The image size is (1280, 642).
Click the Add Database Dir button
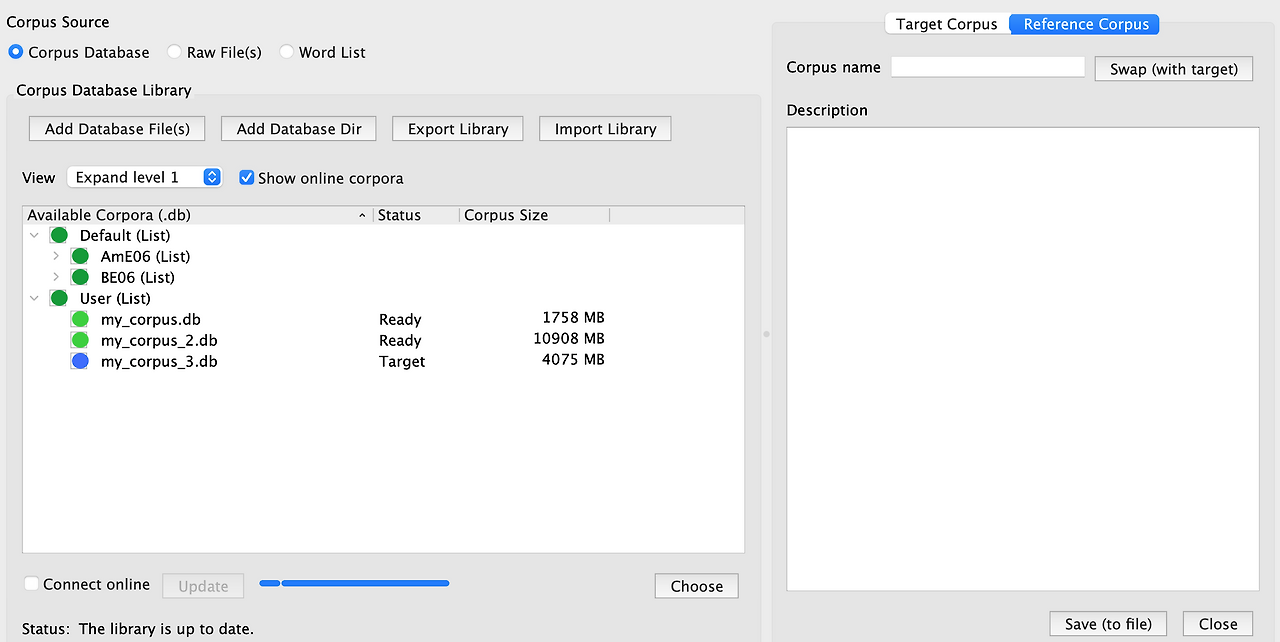pos(299,129)
